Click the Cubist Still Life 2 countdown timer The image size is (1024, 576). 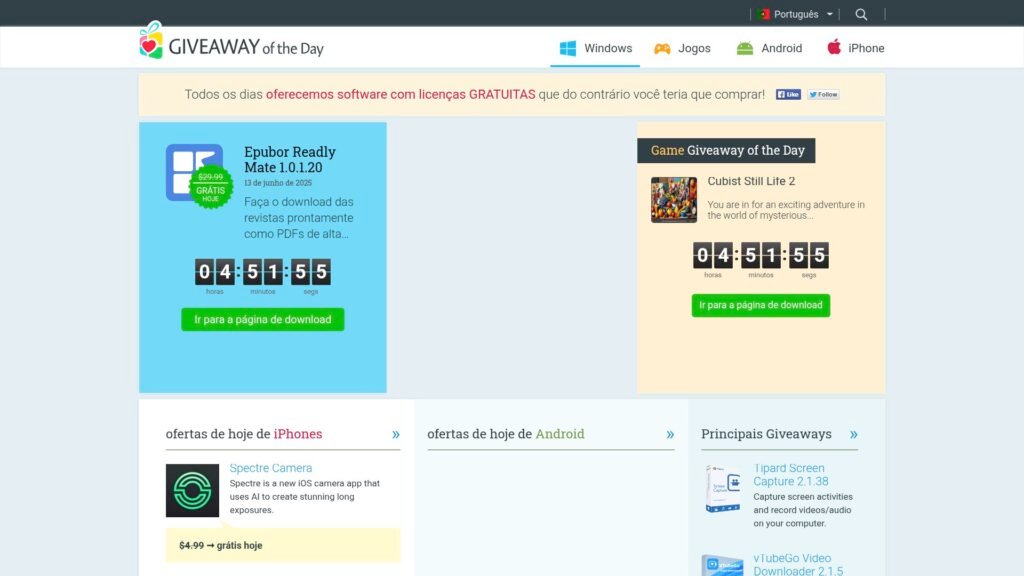761,259
